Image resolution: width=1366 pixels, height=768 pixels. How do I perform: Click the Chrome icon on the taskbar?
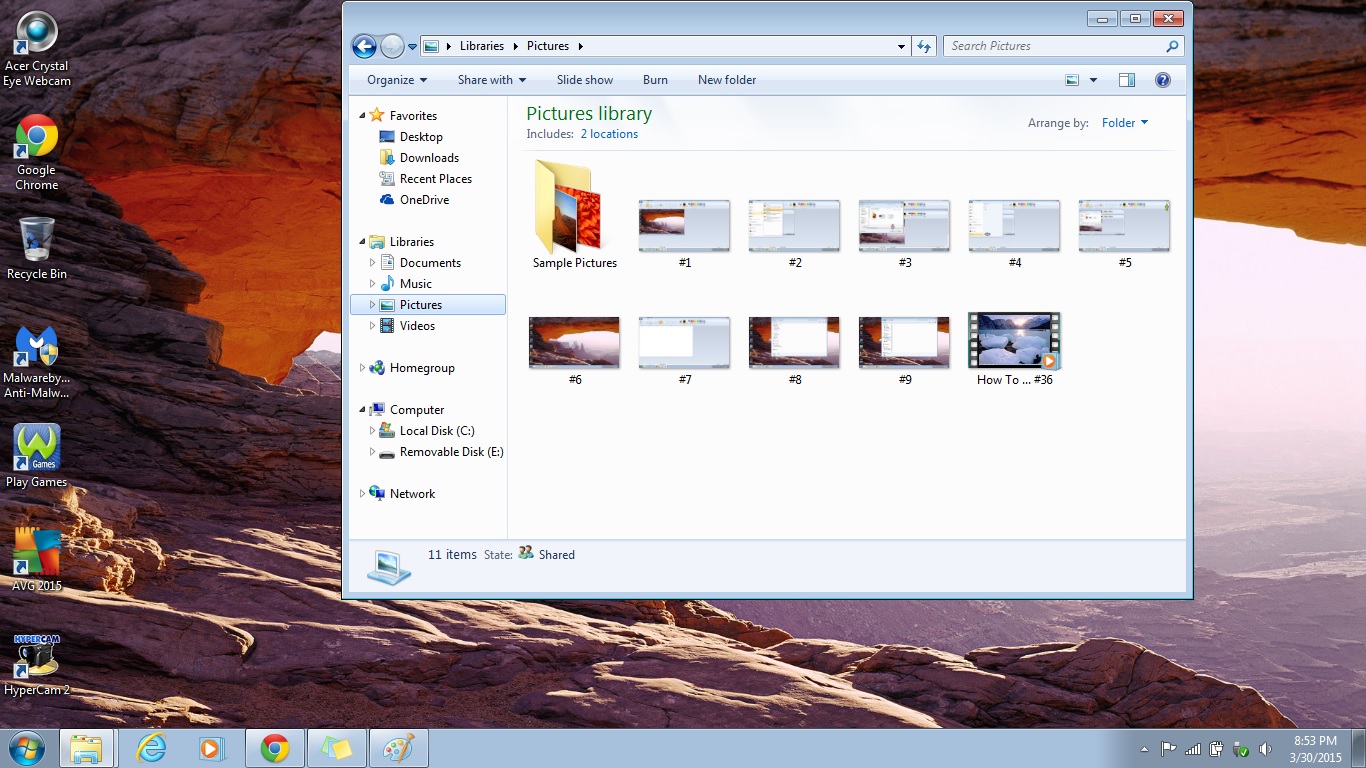pyautogui.click(x=274, y=748)
